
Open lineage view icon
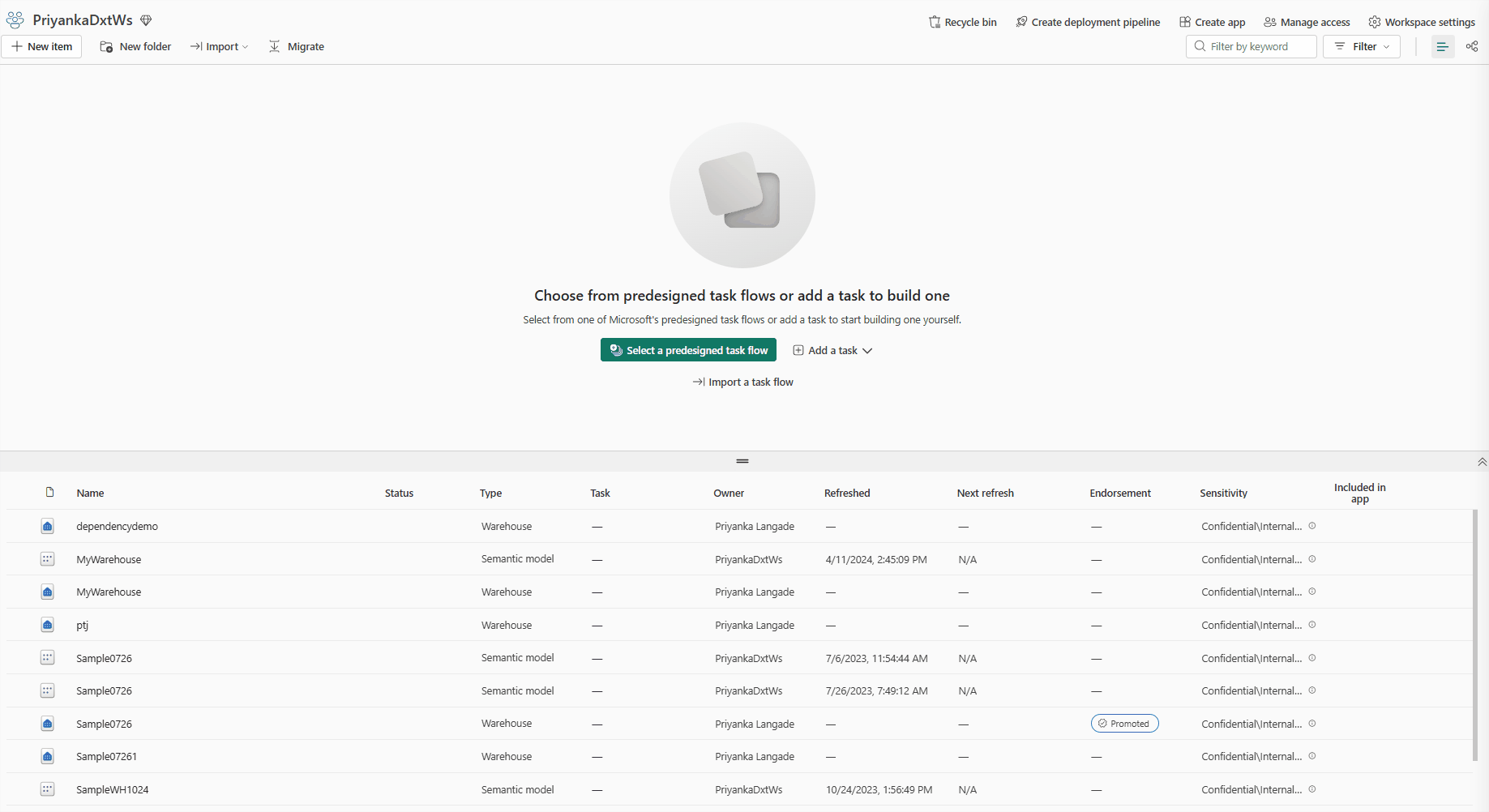[x=1472, y=46]
